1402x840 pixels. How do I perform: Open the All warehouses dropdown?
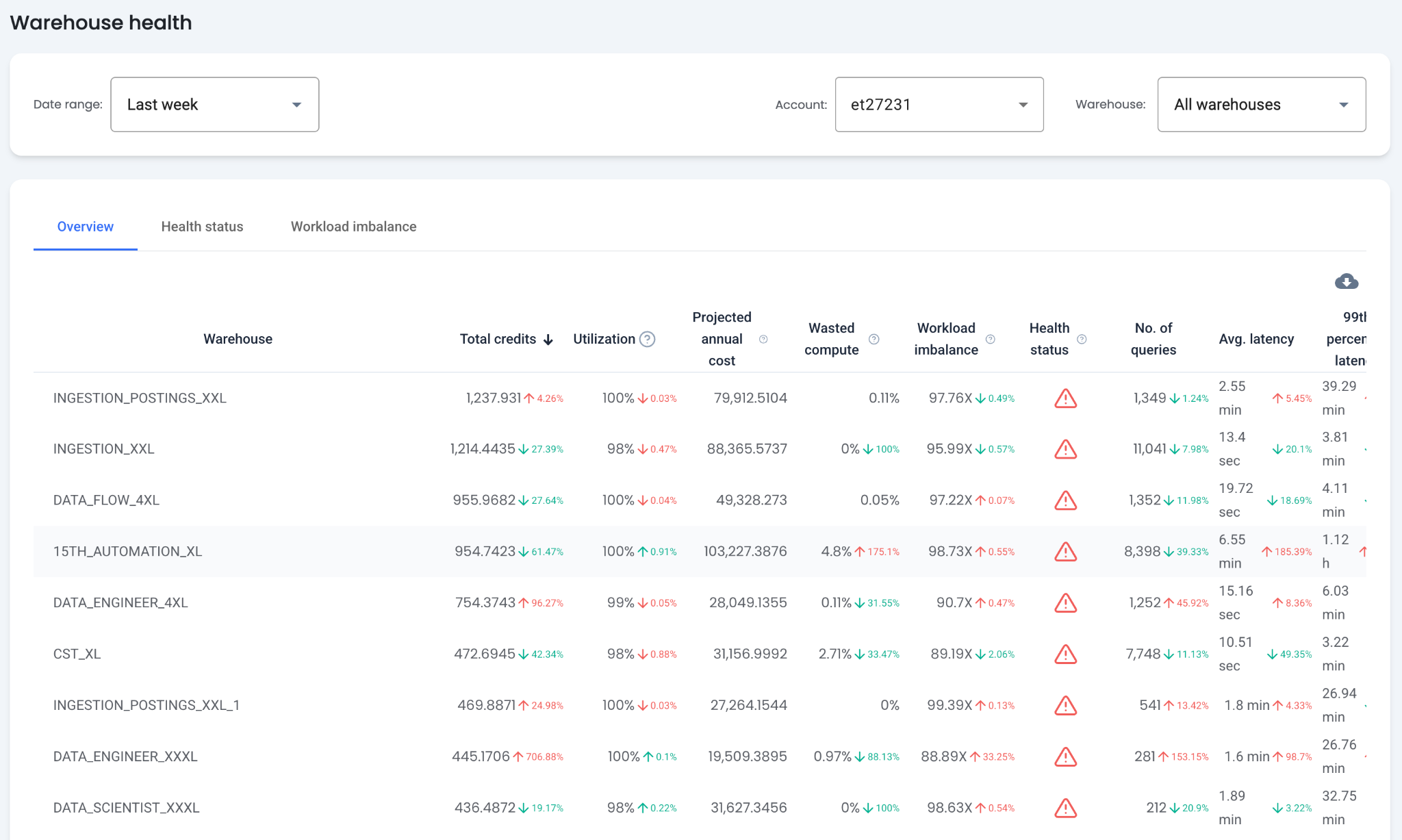pos(1261,104)
